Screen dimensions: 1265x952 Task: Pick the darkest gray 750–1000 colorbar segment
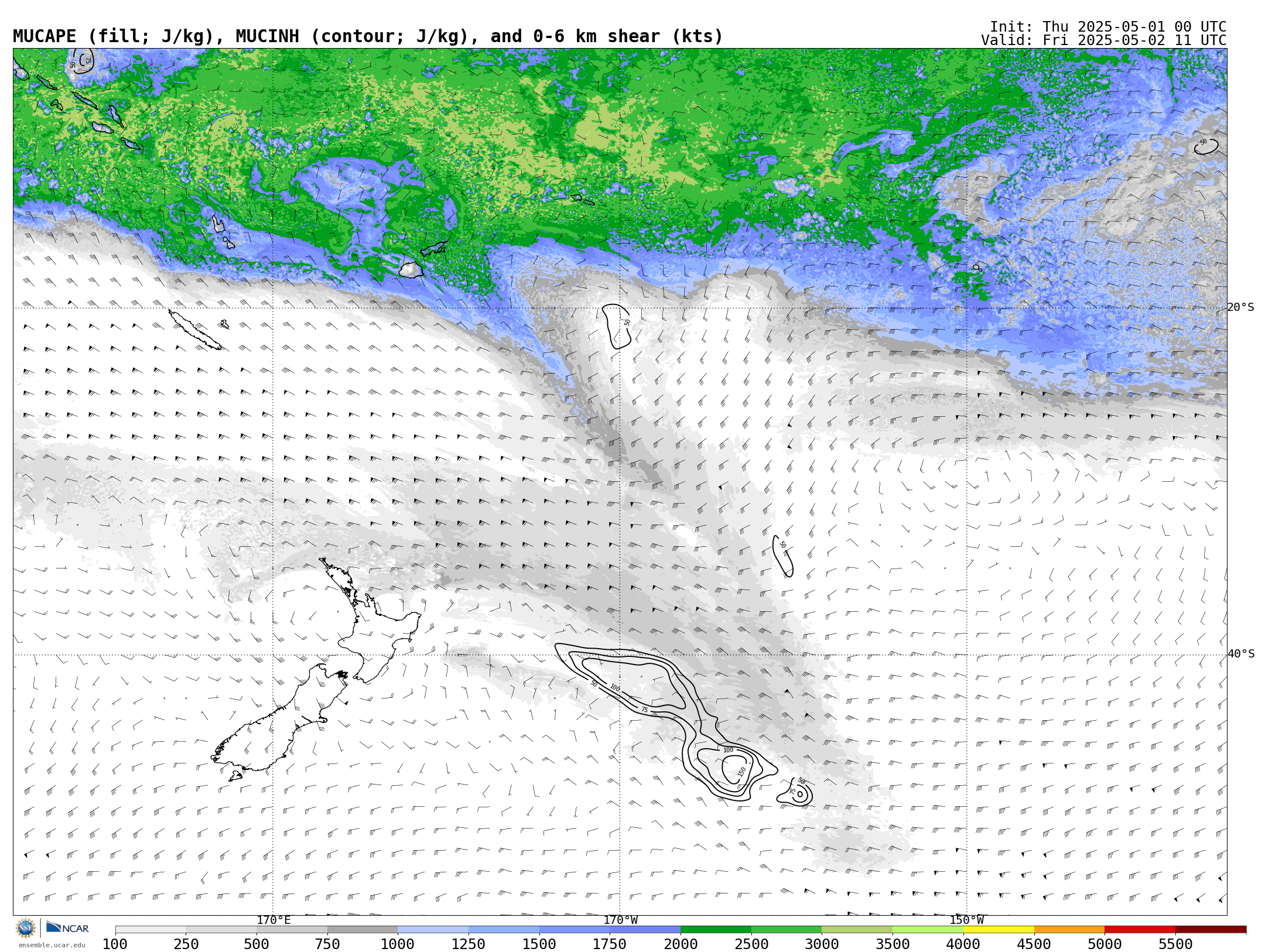pos(363,929)
